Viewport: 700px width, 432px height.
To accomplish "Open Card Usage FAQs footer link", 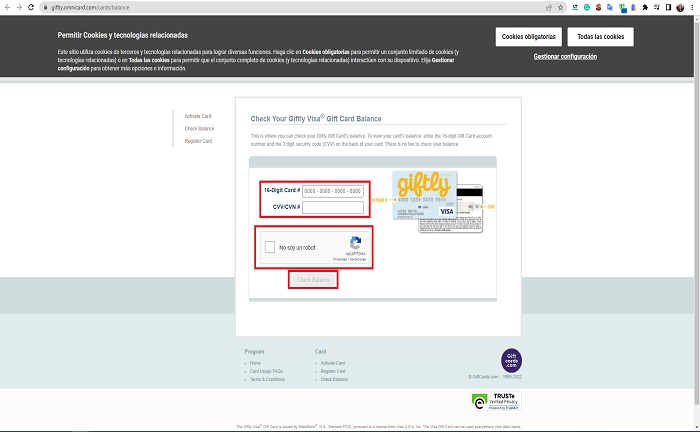I will click(266, 371).
